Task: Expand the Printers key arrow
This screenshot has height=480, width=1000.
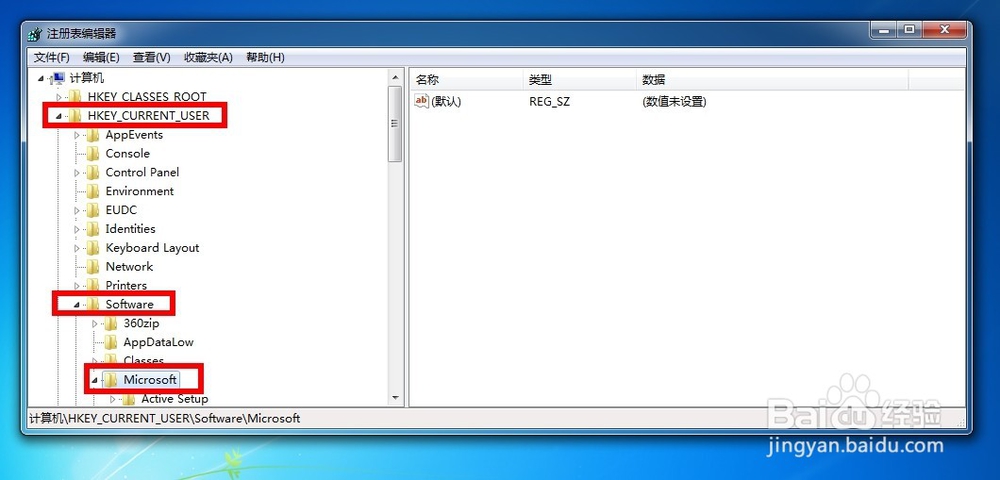Action: pos(77,286)
